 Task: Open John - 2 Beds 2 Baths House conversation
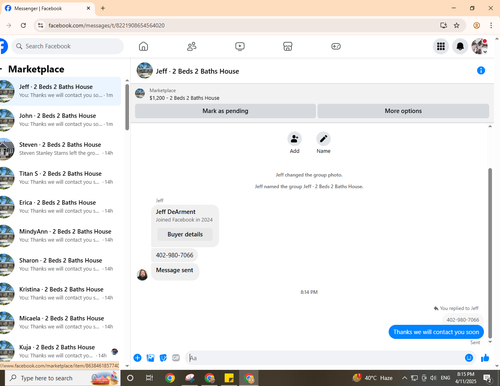[x=60, y=120]
